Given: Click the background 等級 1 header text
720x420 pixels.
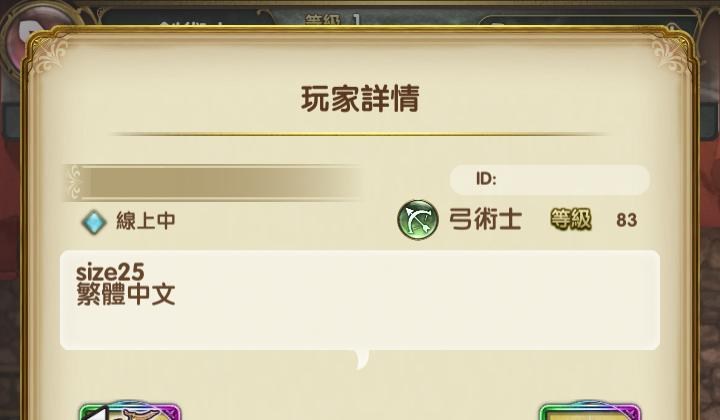Looking at the screenshot, I should pos(333,20).
